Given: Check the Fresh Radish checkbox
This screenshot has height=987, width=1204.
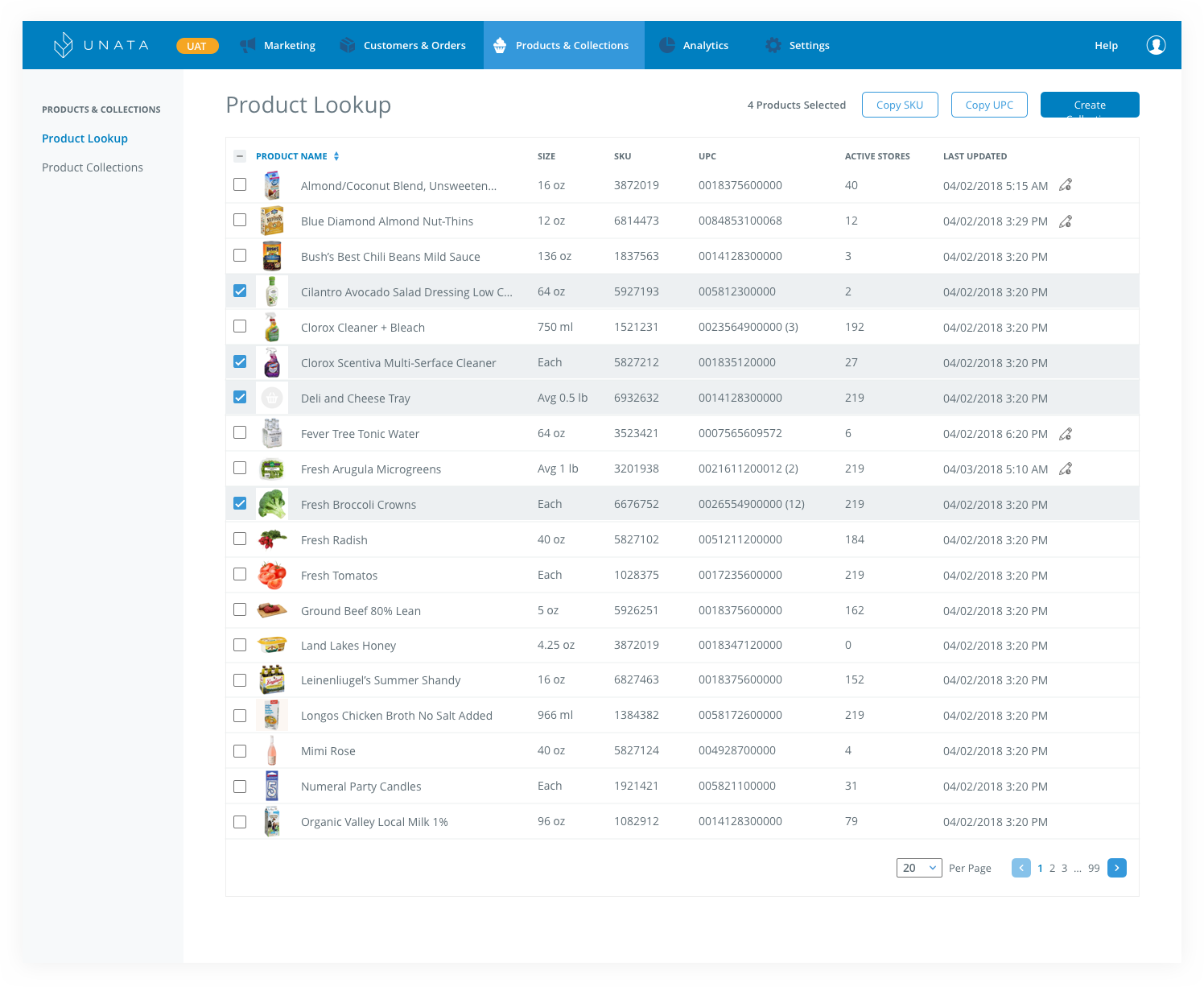Looking at the screenshot, I should pyautogui.click(x=240, y=539).
